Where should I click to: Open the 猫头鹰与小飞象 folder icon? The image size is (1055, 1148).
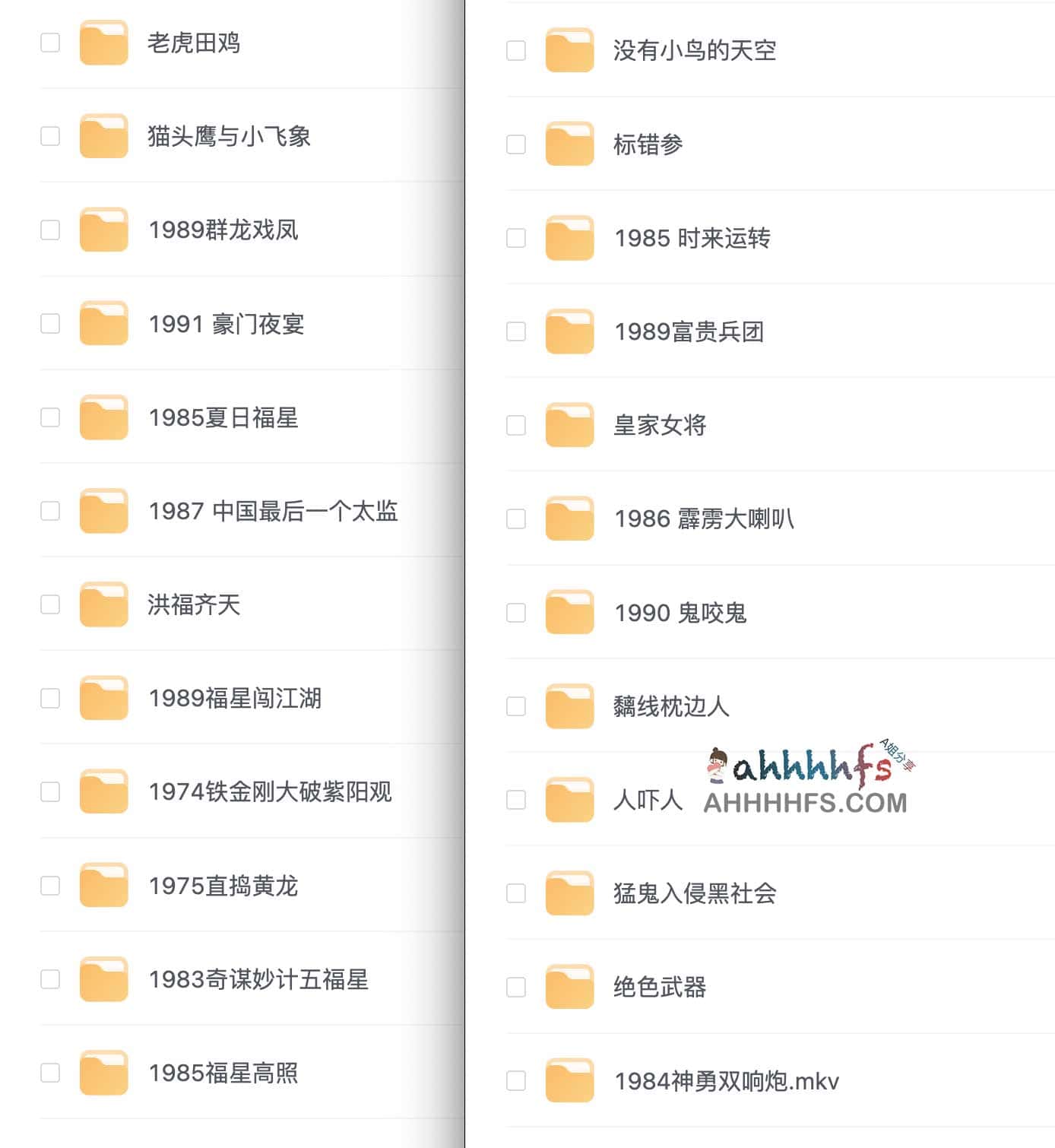click(x=103, y=136)
